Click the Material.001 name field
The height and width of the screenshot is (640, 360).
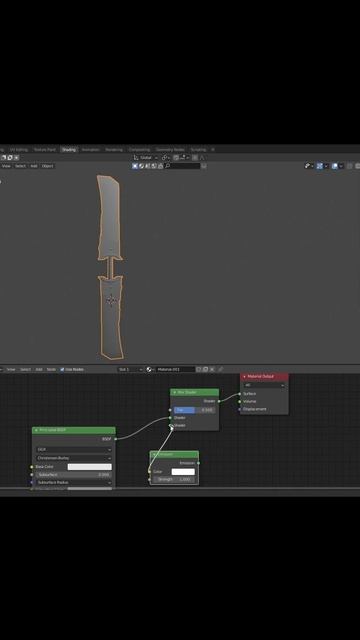(175, 369)
